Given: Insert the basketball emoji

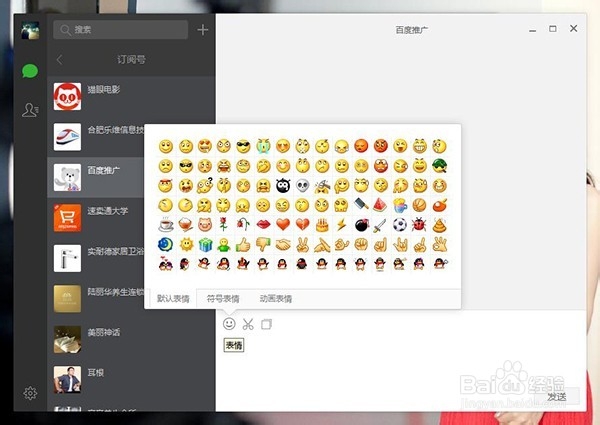Looking at the screenshot, I should coord(420,205).
